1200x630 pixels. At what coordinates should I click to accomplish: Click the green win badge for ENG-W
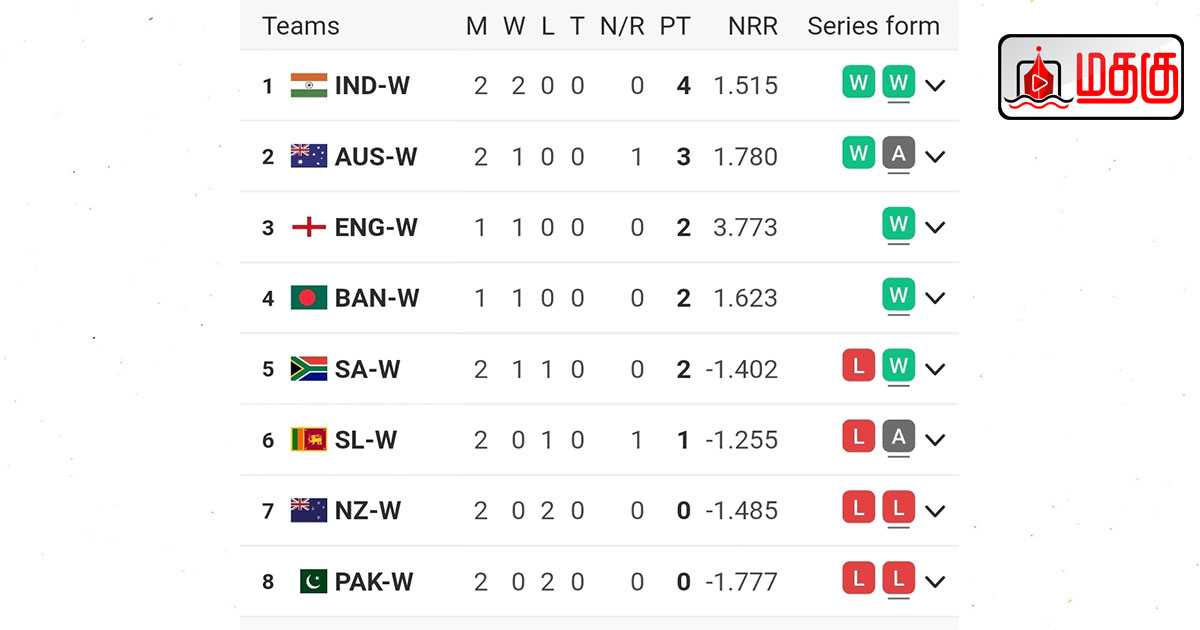click(x=899, y=224)
